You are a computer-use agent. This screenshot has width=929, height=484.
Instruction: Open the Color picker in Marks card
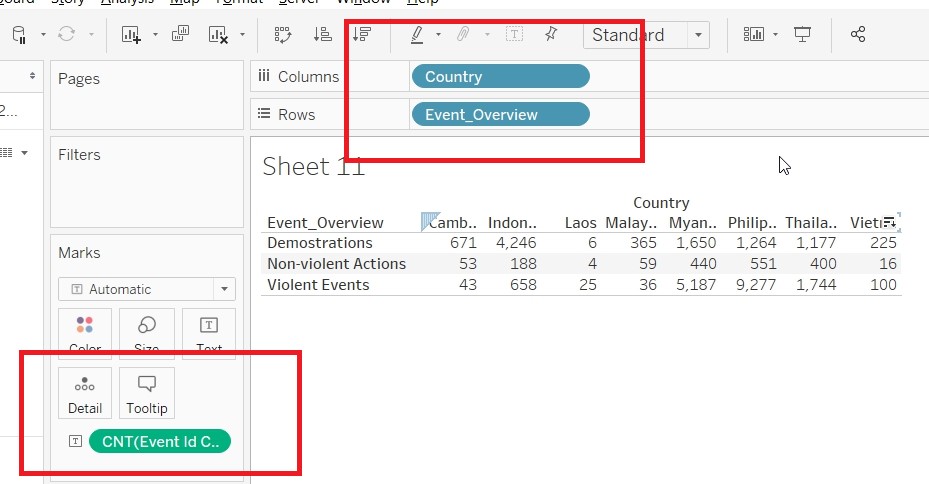tap(85, 333)
